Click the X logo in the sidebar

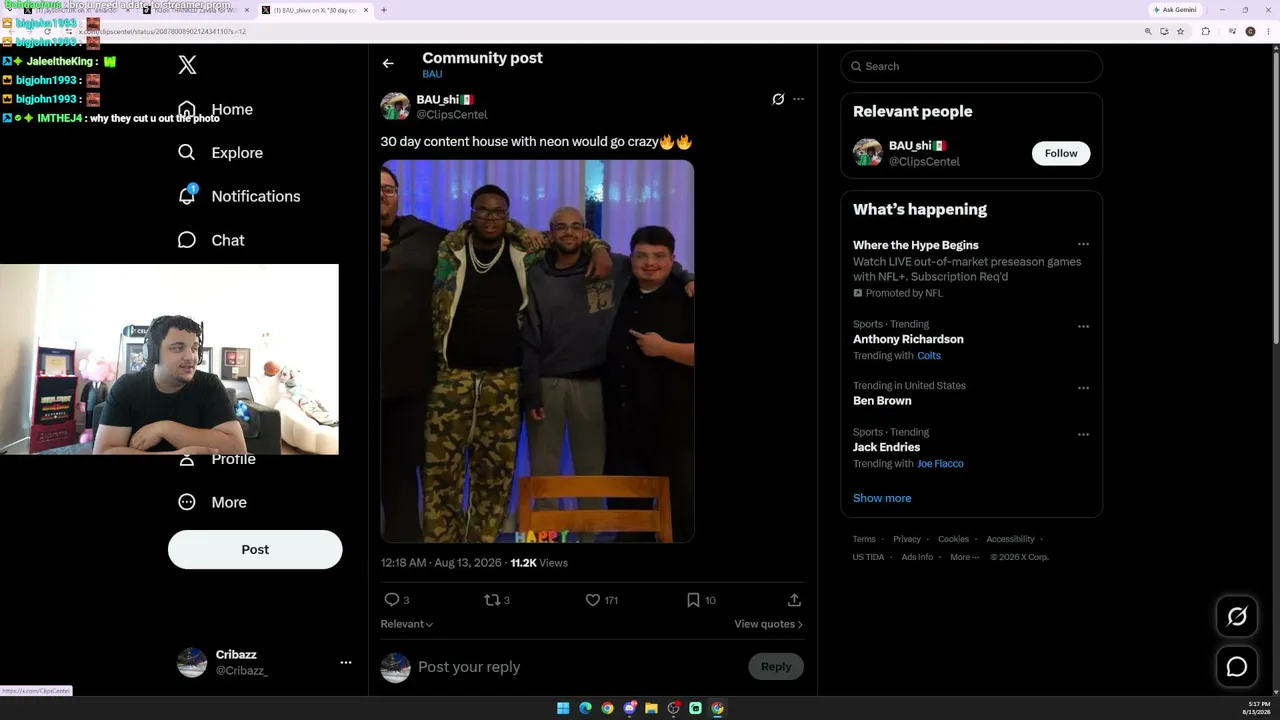tap(187, 65)
